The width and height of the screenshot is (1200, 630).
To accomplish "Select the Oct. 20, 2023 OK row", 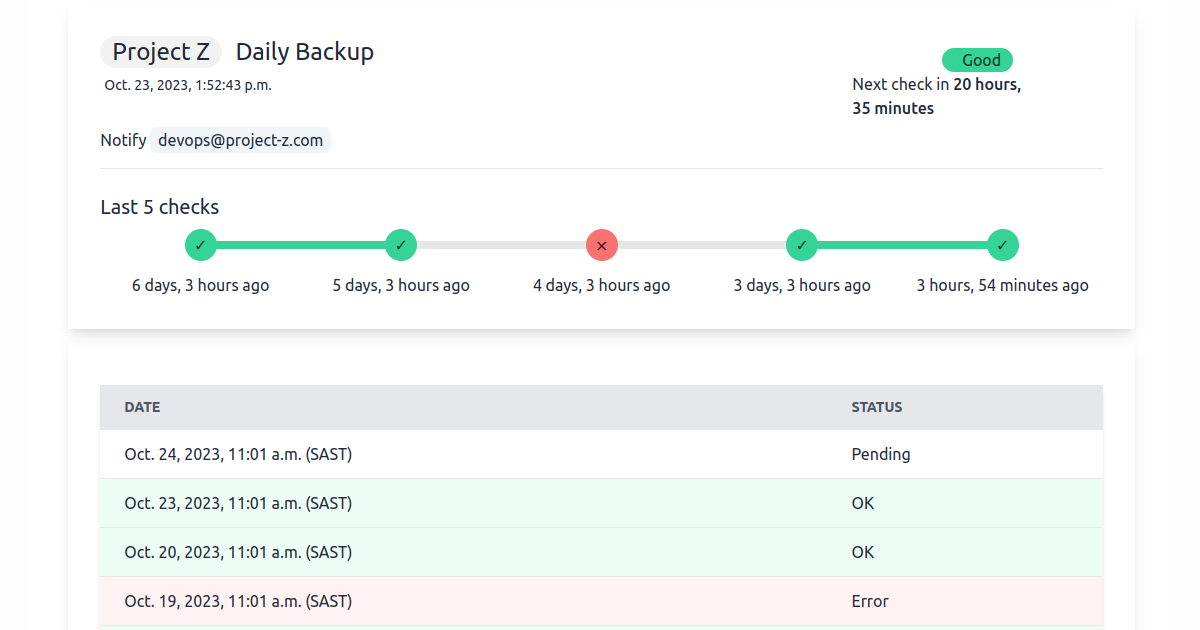I will pyautogui.click(x=601, y=552).
